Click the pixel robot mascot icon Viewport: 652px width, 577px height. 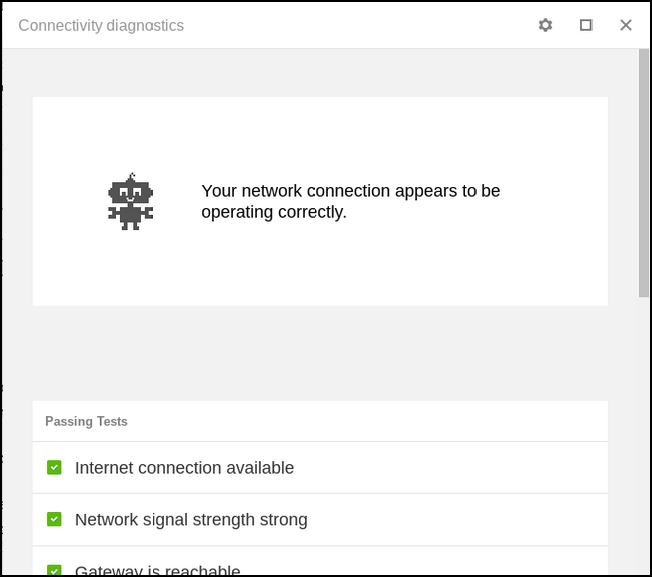coord(130,202)
